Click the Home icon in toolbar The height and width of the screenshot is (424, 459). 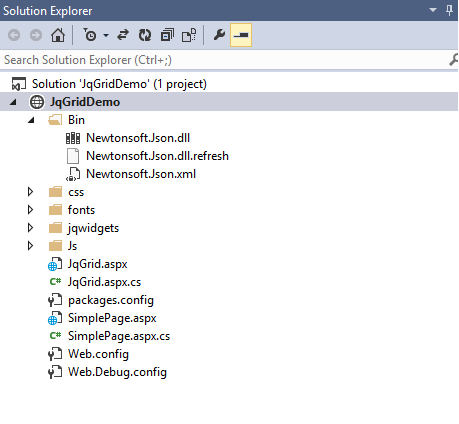pos(58,35)
